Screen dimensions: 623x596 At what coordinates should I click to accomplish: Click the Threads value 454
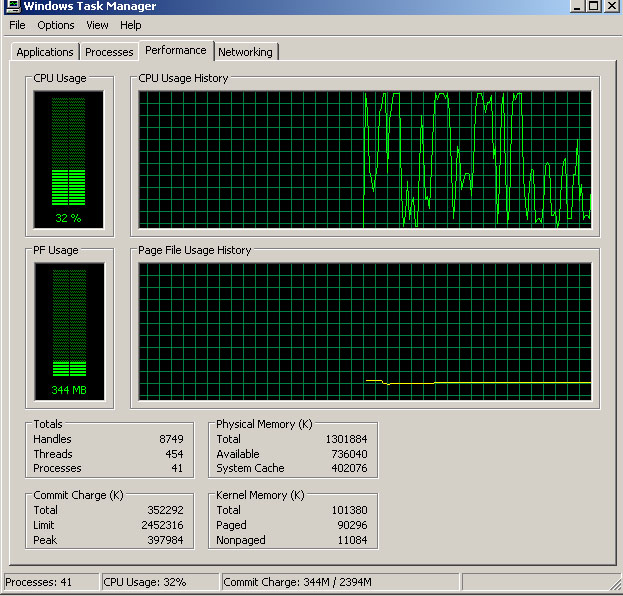click(x=174, y=454)
